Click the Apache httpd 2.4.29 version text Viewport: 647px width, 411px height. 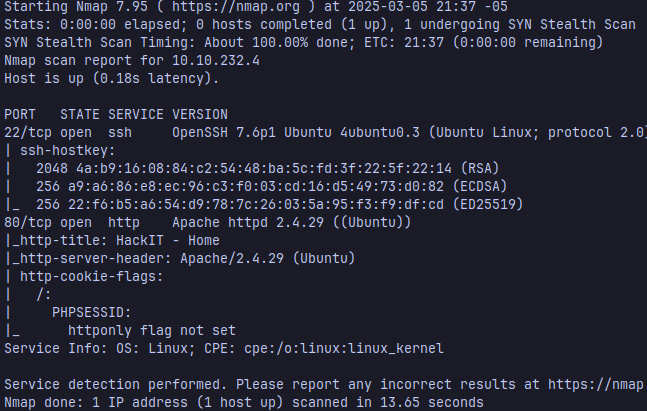click(238, 221)
